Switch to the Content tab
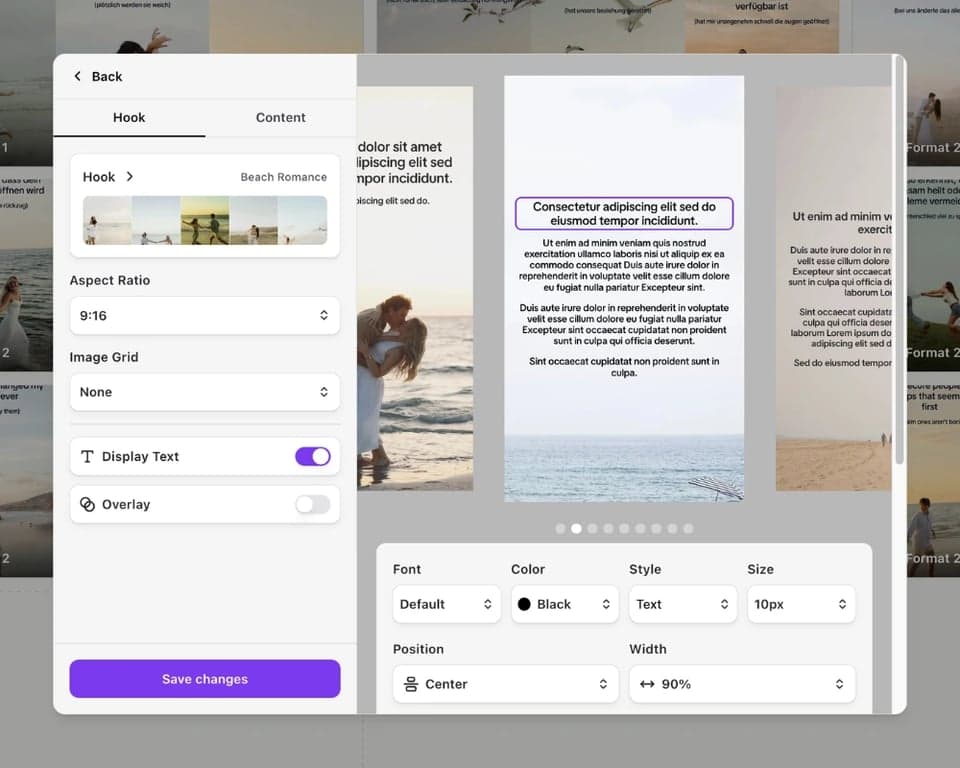This screenshot has height=768, width=960. 280,118
